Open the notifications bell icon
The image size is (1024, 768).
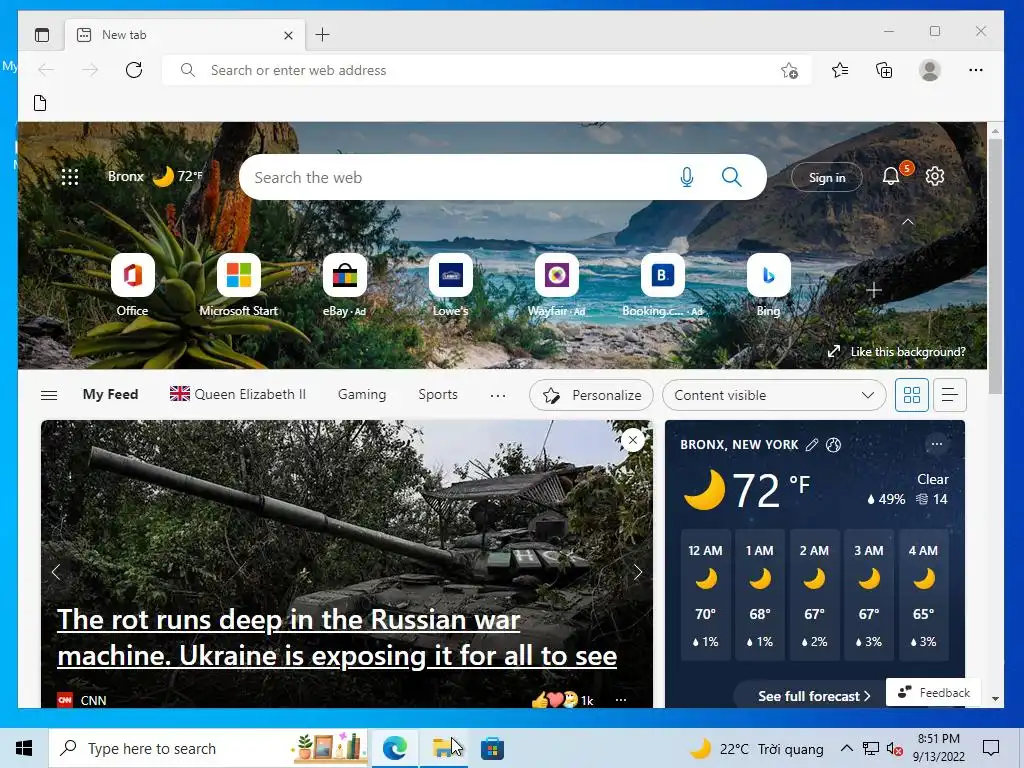(891, 176)
